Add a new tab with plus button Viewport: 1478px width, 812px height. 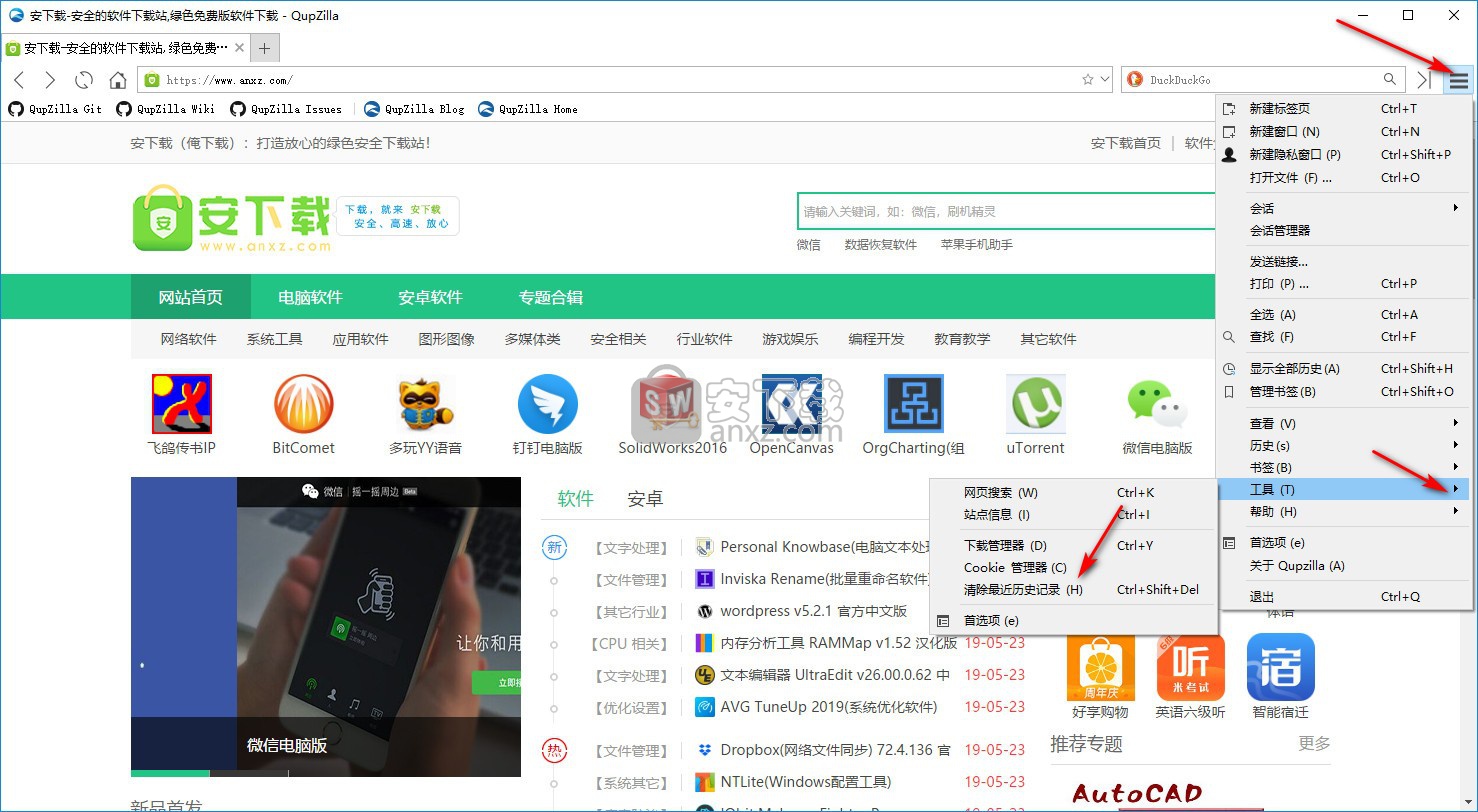(264, 48)
